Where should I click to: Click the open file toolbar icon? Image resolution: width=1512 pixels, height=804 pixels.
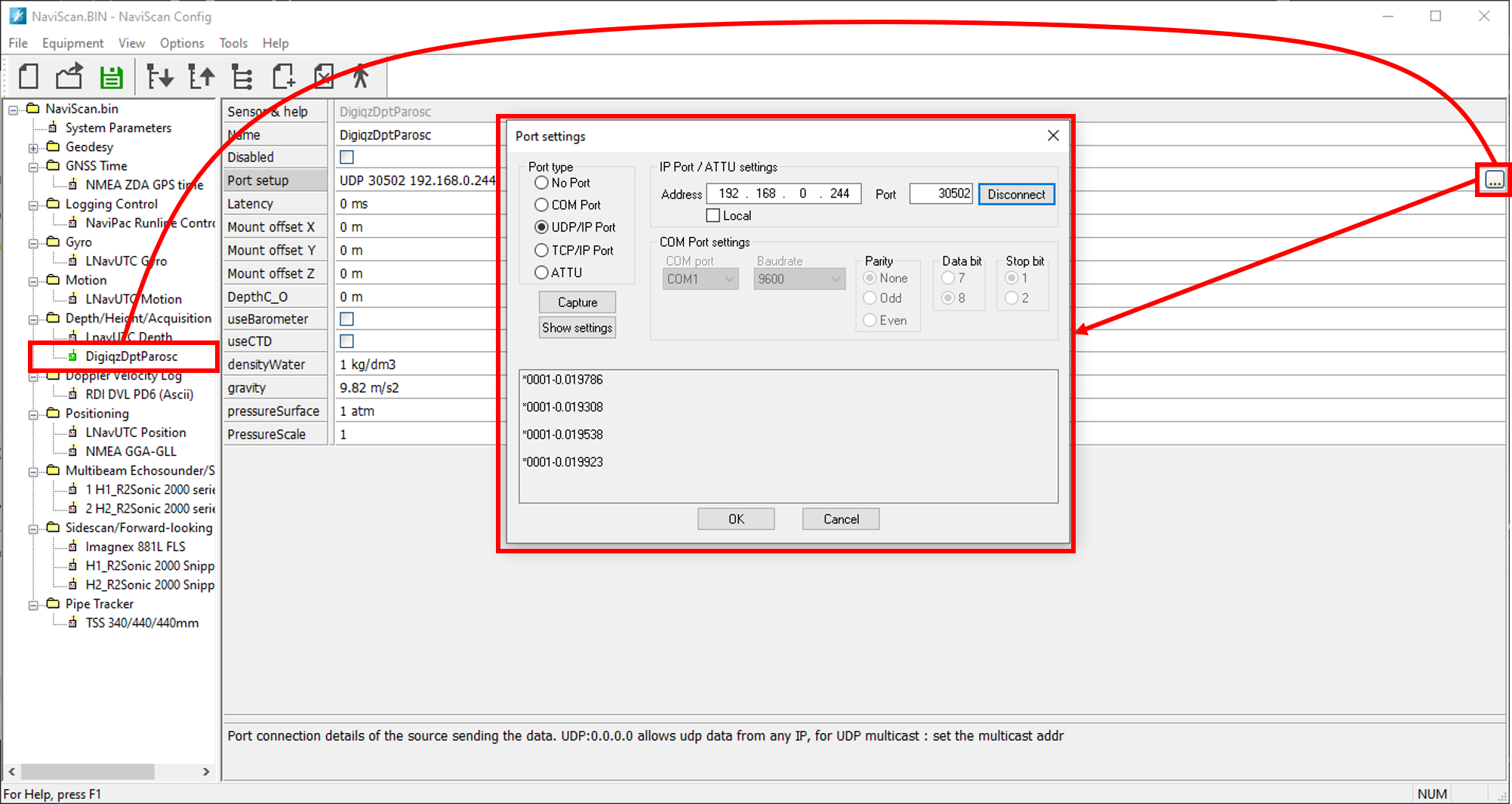click(x=69, y=77)
